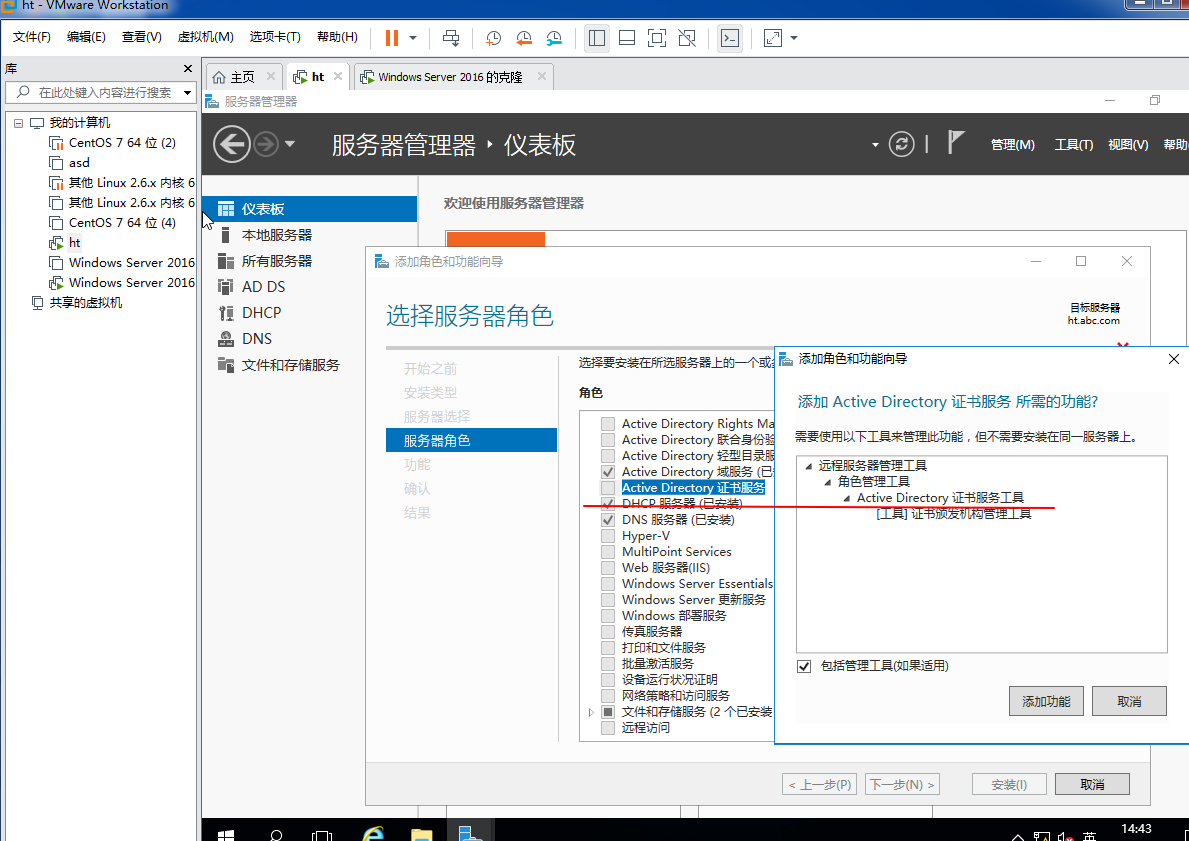
Task: Open the snapshot manager icon
Action: click(x=554, y=38)
